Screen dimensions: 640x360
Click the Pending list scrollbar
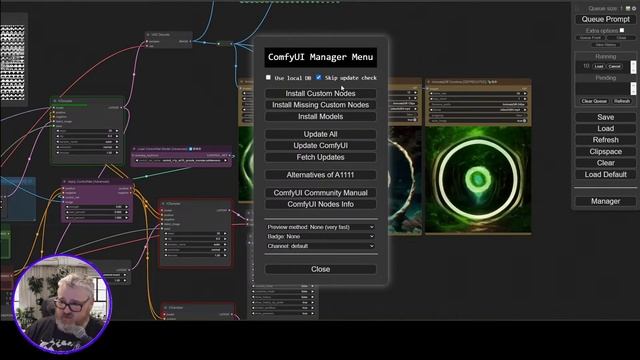tap(633, 89)
